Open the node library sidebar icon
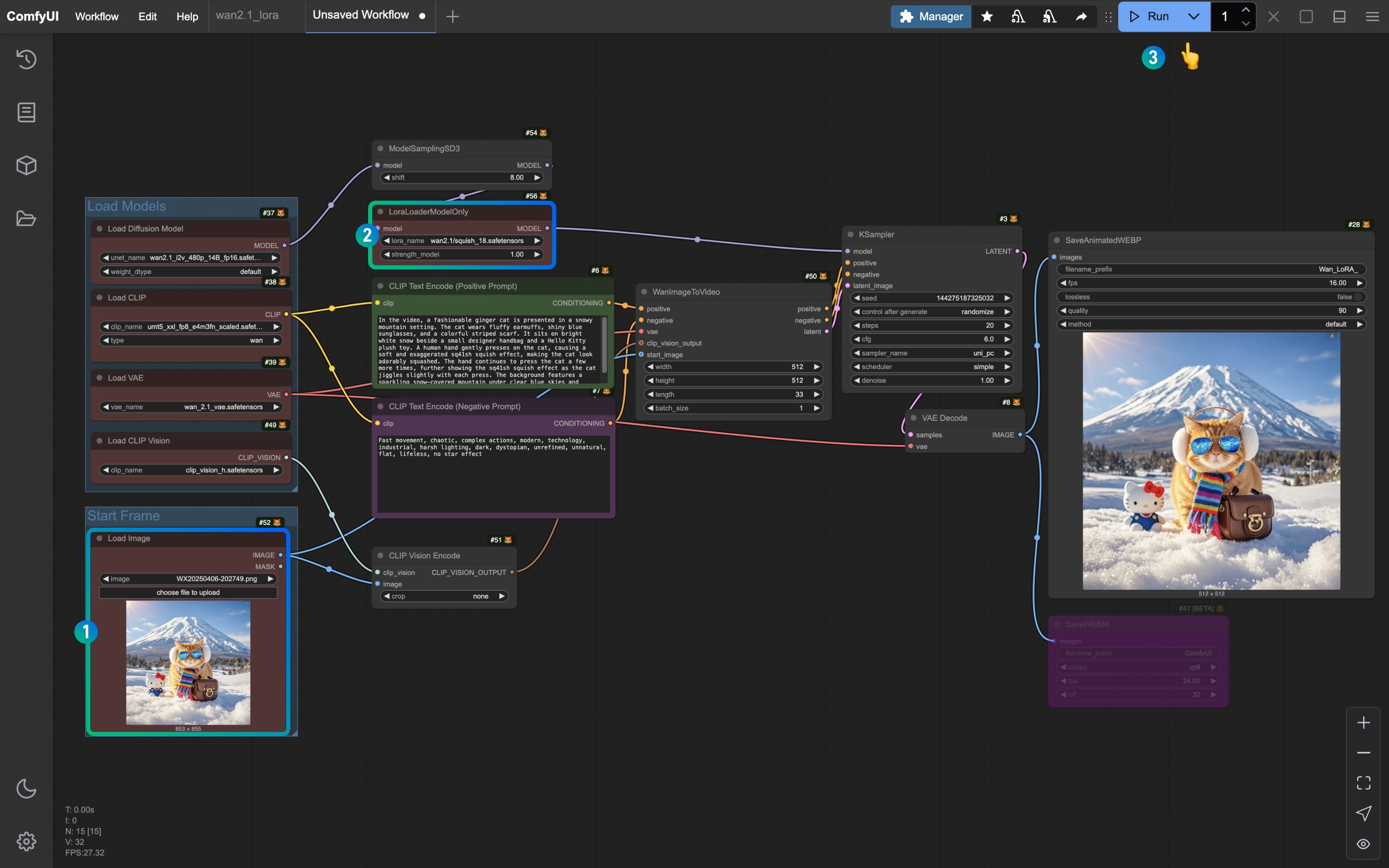Screen dimensions: 1389x868 tap(26, 112)
